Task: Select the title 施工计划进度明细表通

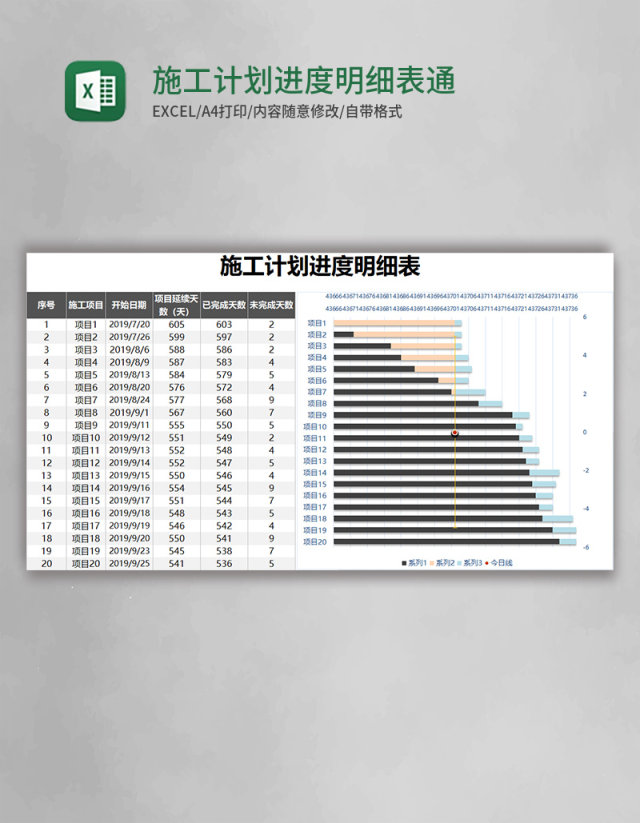Action: (x=304, y=81)
